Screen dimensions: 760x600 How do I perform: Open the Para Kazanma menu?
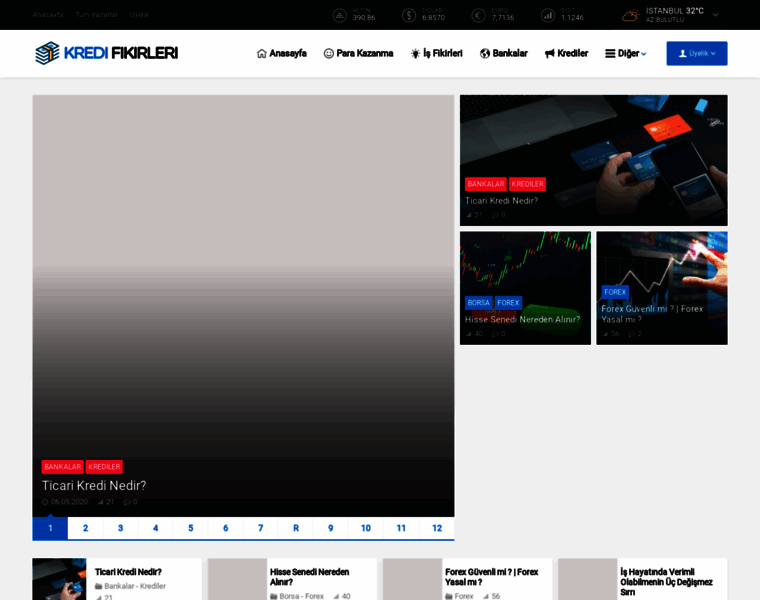358,53
